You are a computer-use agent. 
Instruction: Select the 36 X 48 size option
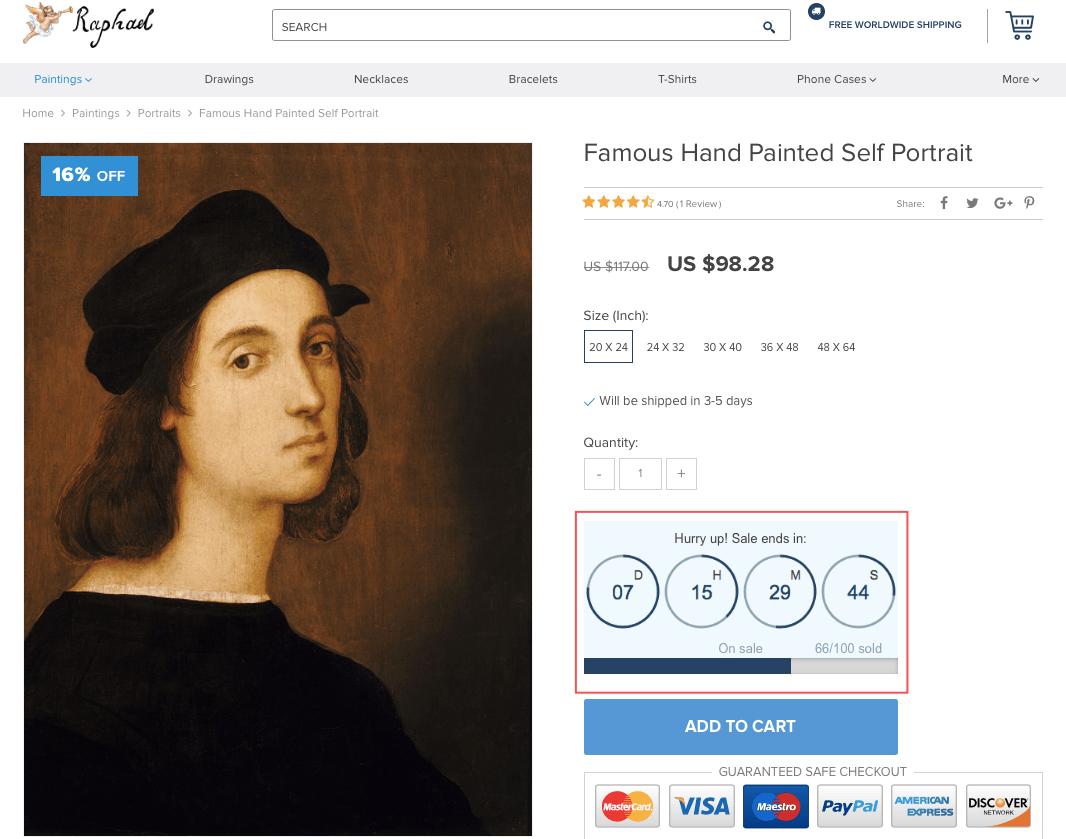pyautogui.click(x=779, y=347)
